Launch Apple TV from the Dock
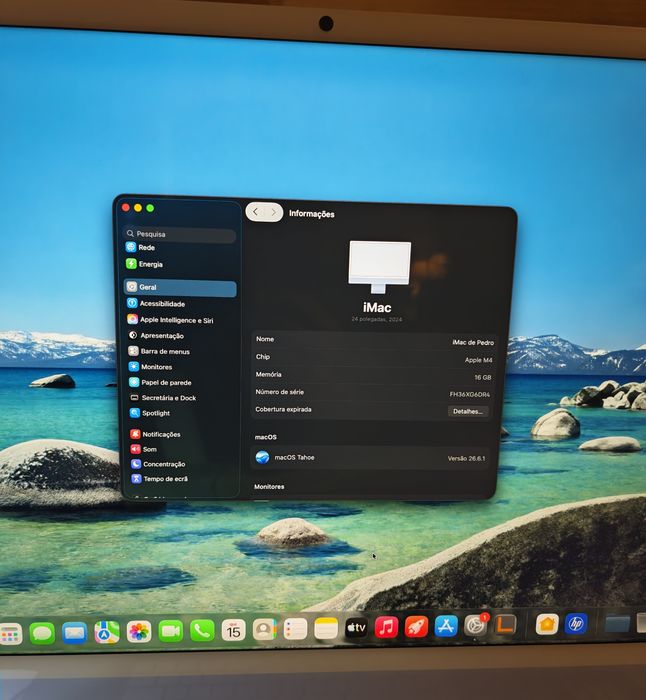 pos(356,628)
